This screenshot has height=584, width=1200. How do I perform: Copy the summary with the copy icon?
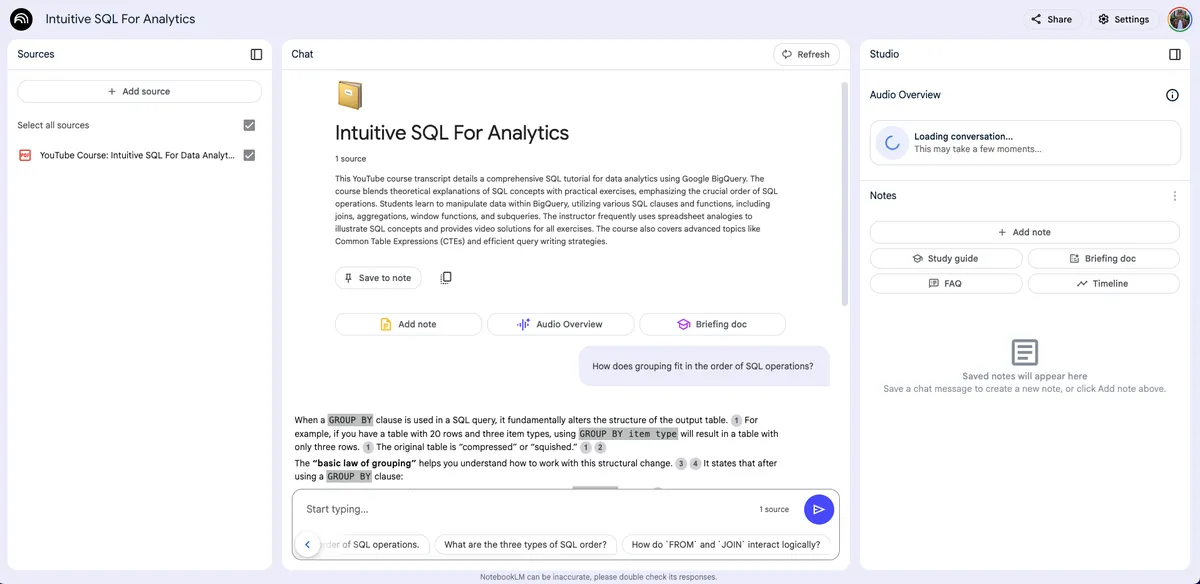[x=446, y=277]
